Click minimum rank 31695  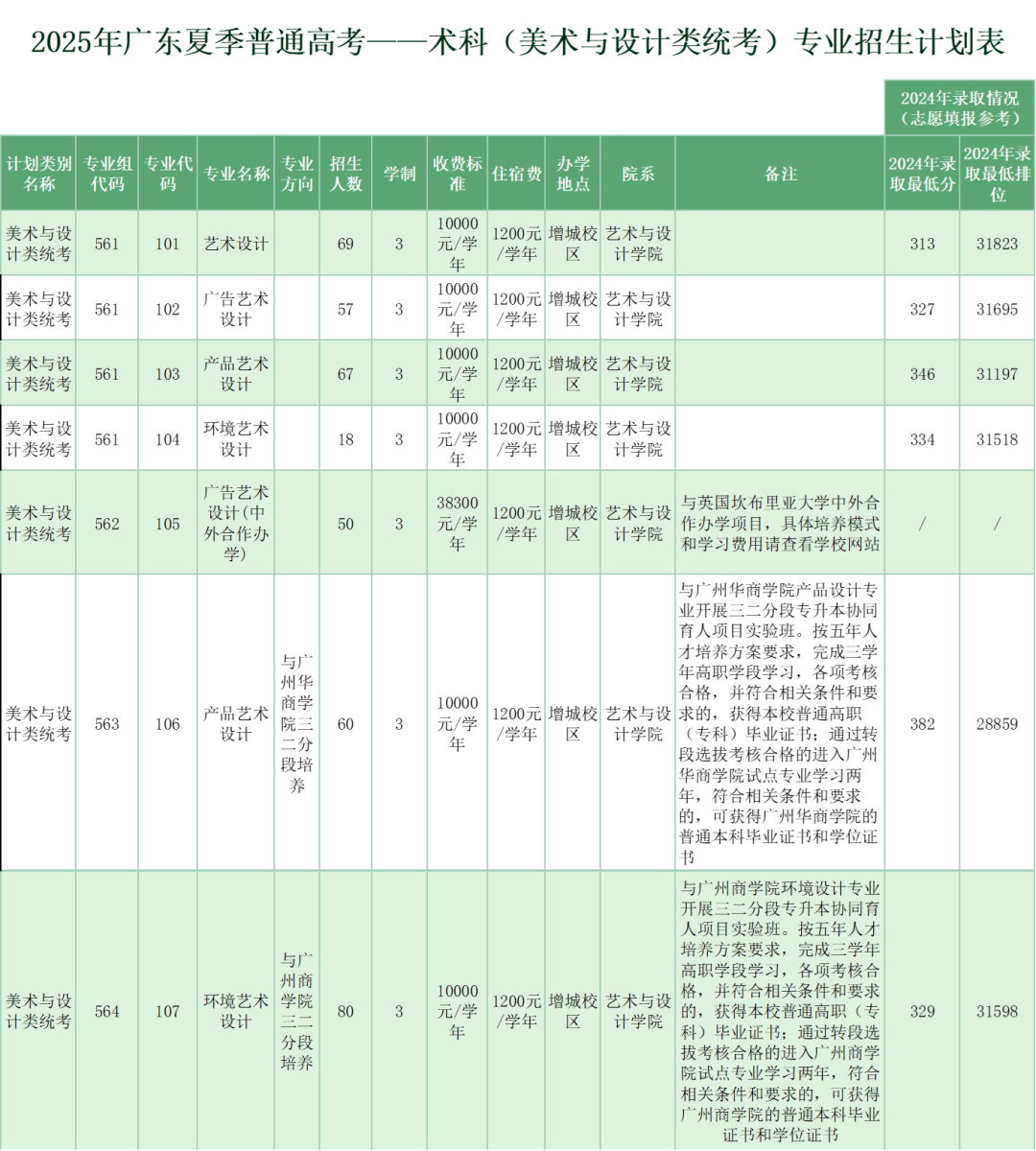[x=998, y=309]
